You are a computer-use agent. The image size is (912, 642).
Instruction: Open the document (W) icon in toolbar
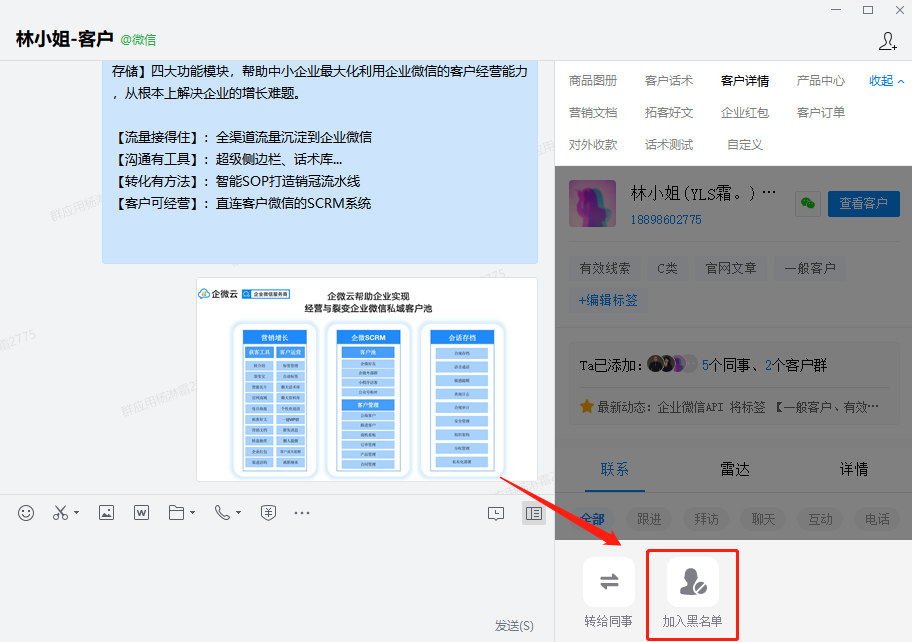[x=141, y=513]
